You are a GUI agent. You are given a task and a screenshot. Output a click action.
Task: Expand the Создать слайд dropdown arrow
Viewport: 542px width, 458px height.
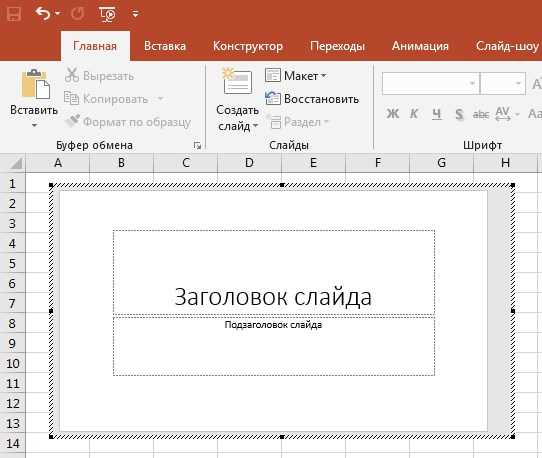(x=255, y=126)
